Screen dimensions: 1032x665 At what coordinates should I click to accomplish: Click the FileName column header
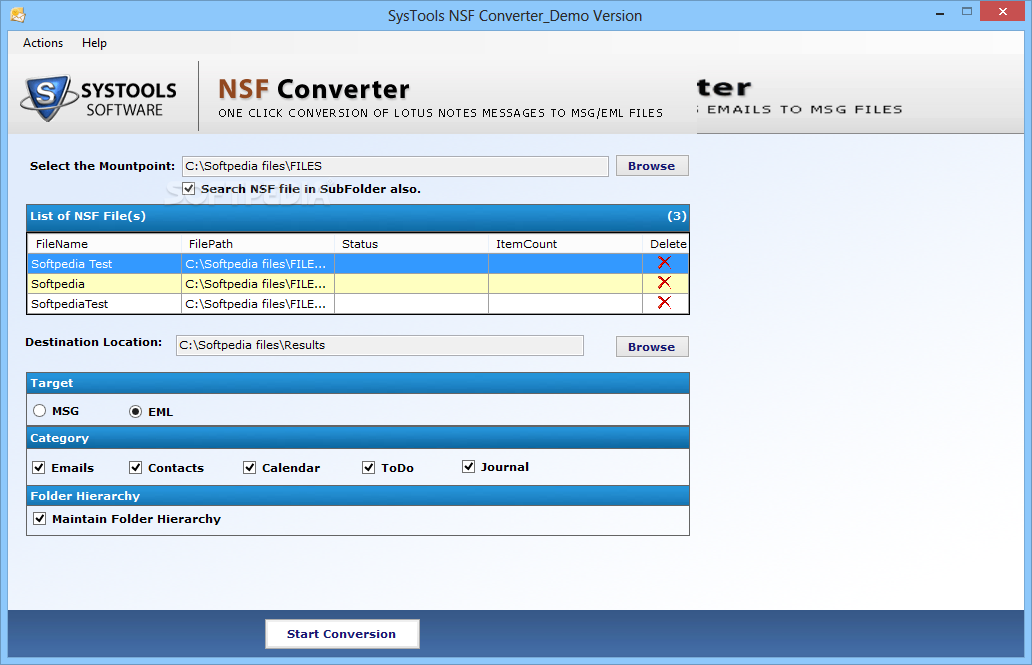pyautogui.click(x=104, y=244)
